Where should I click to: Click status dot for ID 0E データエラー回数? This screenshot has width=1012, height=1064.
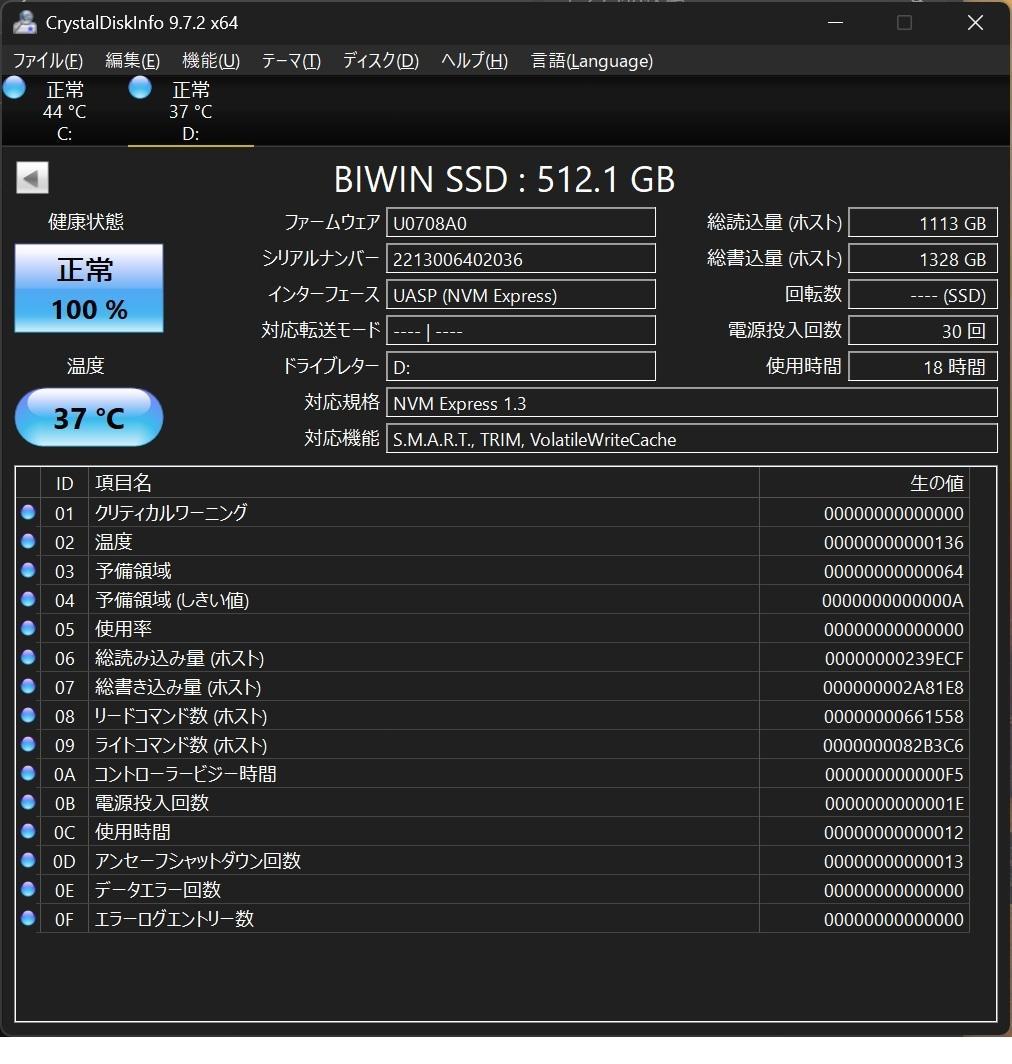coord(28,889)
